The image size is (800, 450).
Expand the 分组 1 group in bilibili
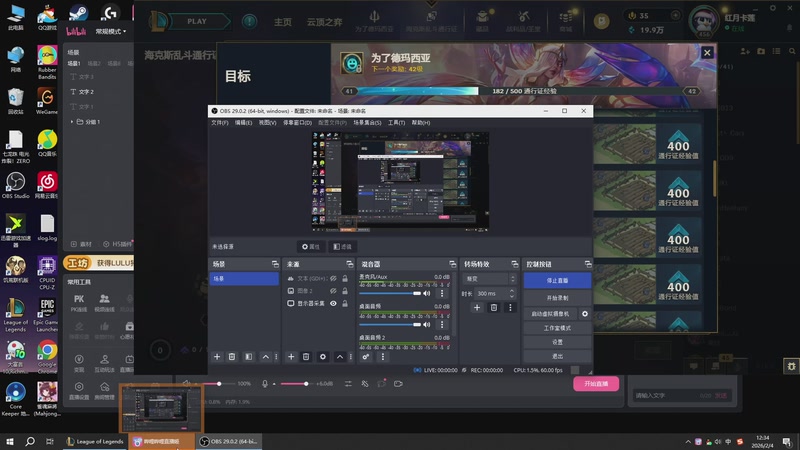point(72,122)
